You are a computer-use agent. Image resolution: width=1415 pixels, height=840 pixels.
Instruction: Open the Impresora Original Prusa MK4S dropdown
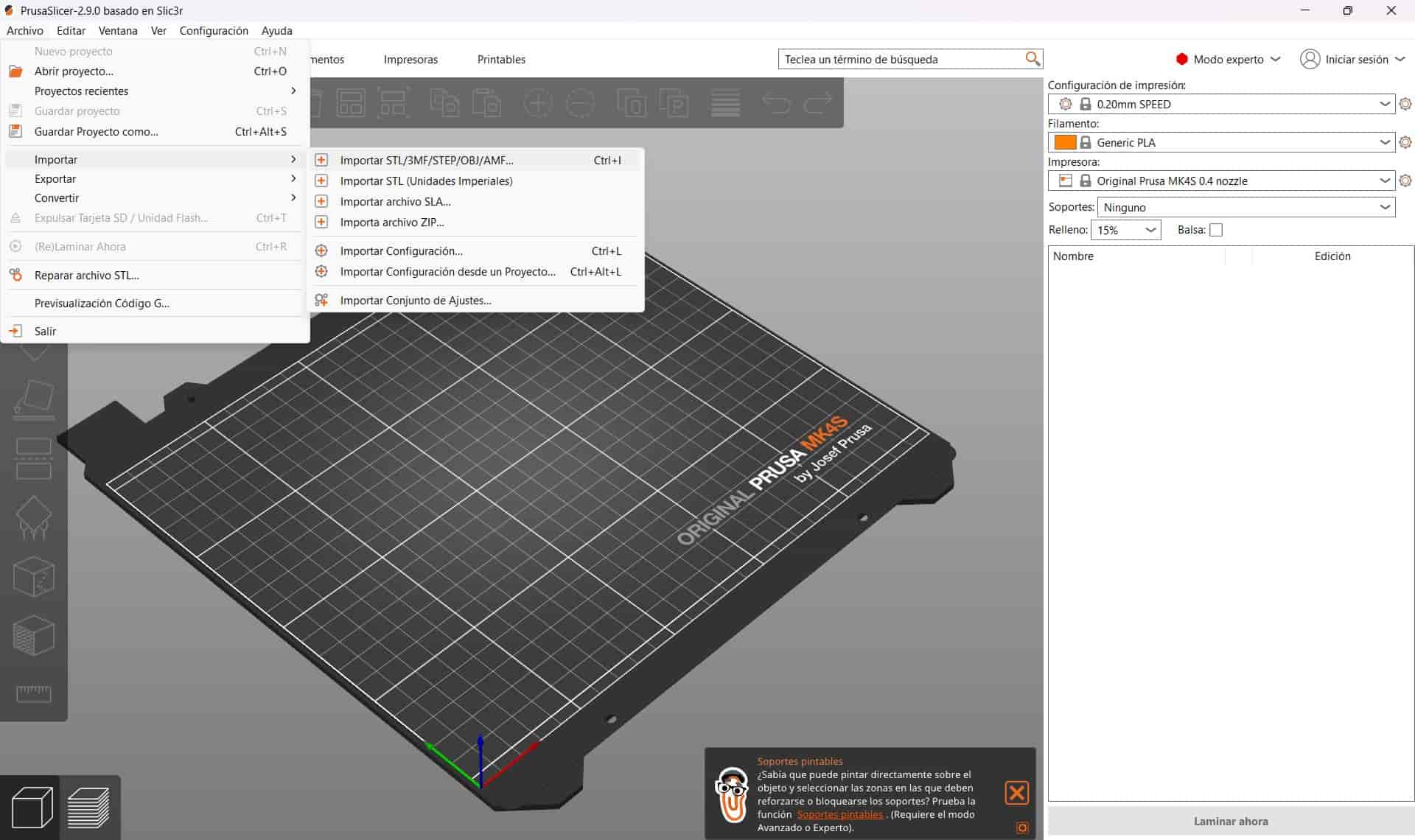(x=1221, y=181)
